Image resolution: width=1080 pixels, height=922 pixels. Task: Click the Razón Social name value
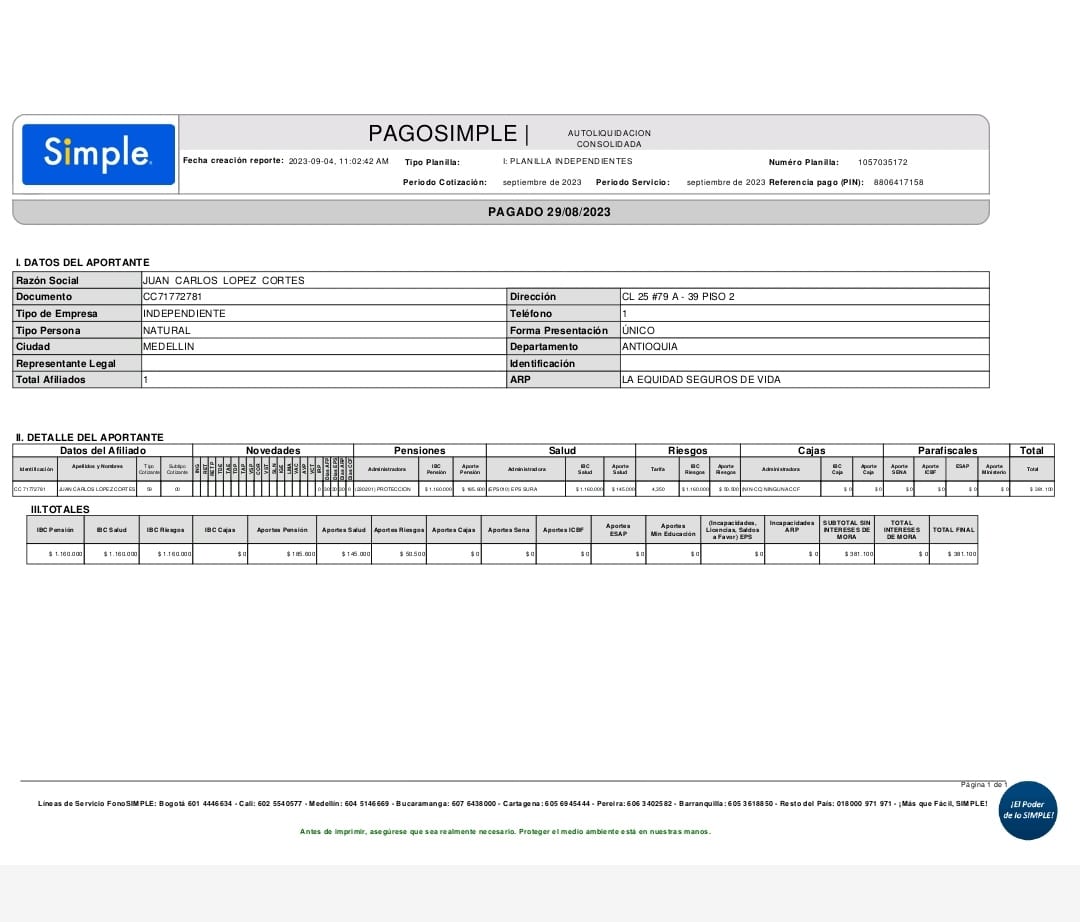[224, 280]
